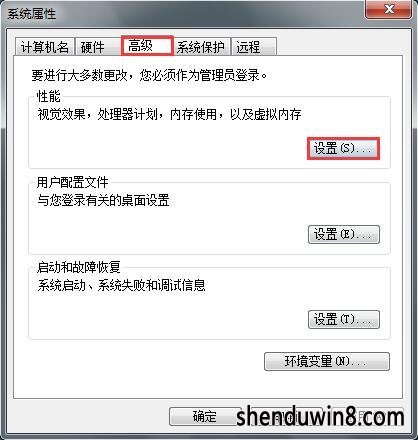
Task: Click the 系统属性 title bar text
Action: [x=32, y=14]
